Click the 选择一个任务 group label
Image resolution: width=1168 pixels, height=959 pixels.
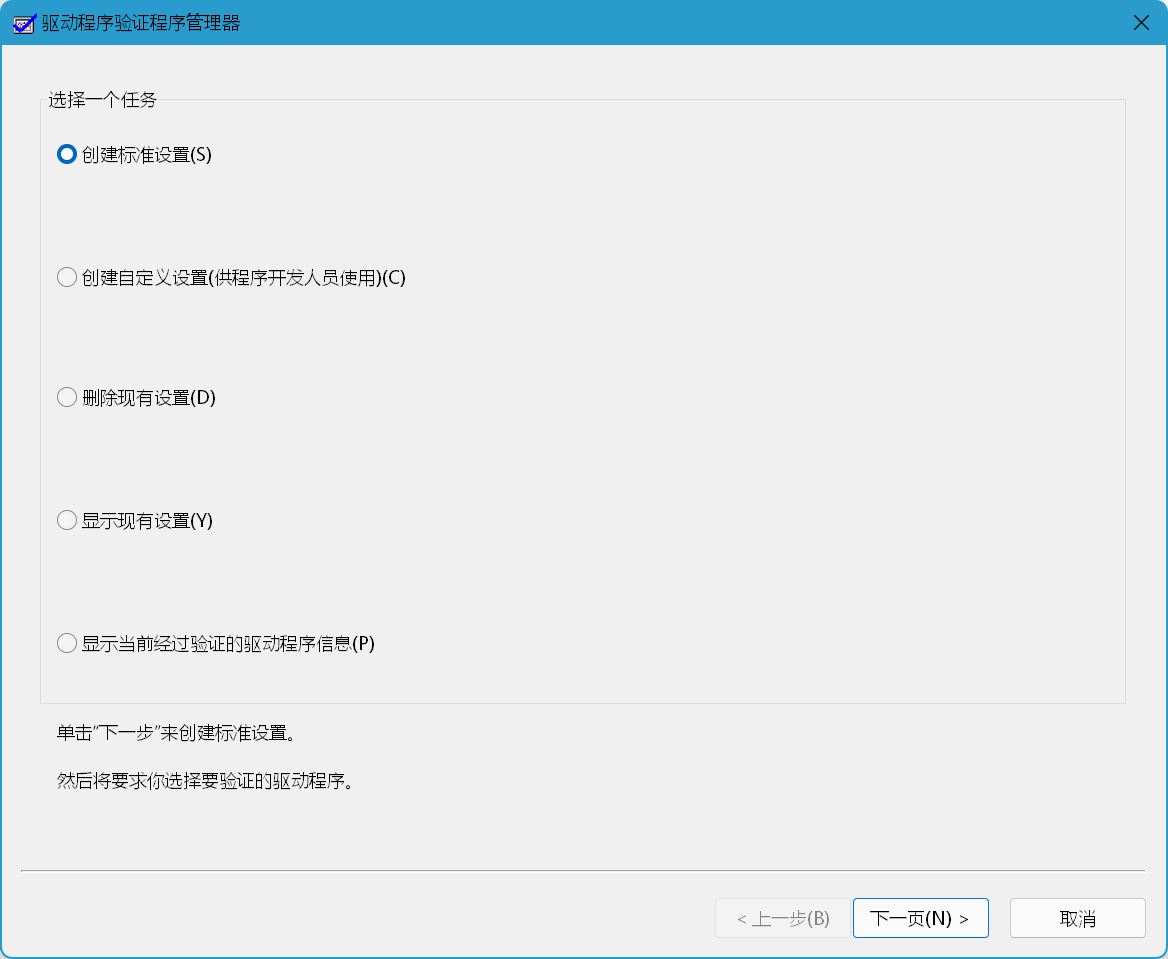76,100
